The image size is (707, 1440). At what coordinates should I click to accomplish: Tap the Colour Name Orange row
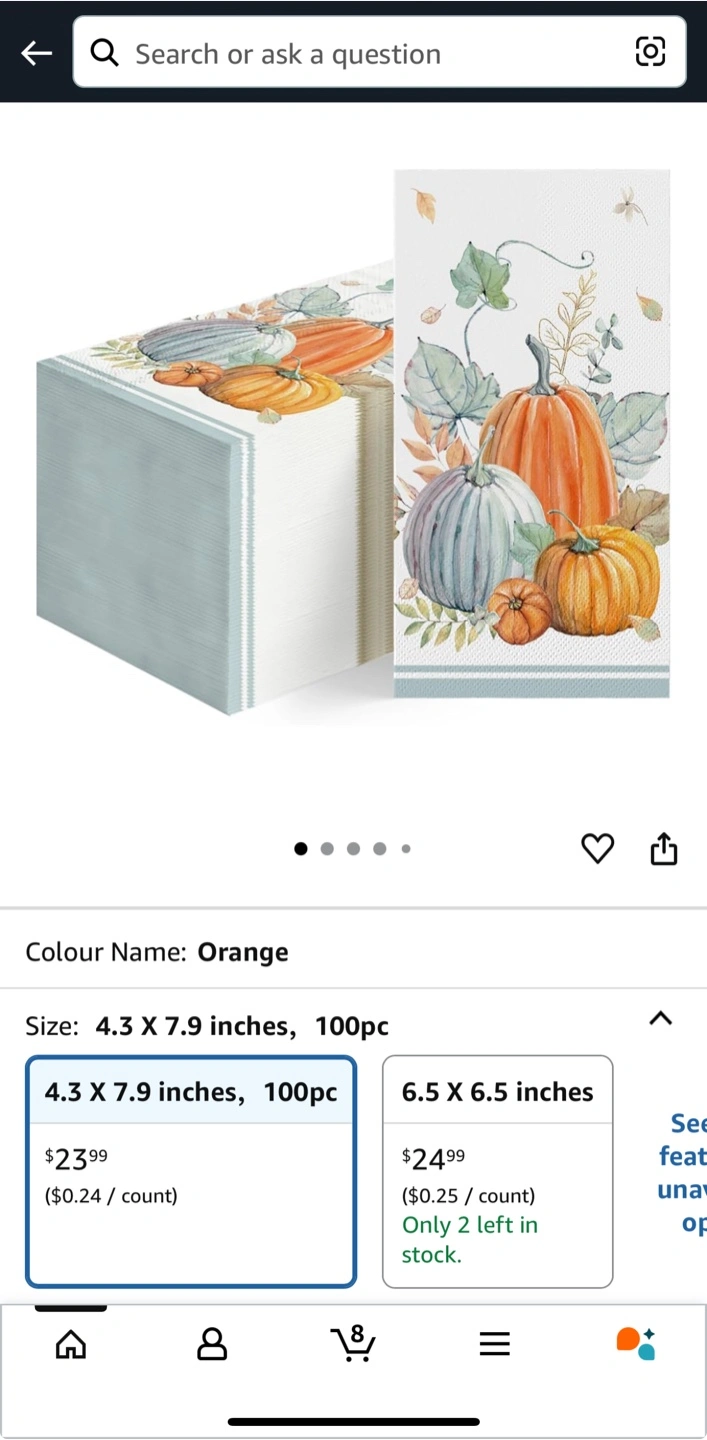point(353,952)
